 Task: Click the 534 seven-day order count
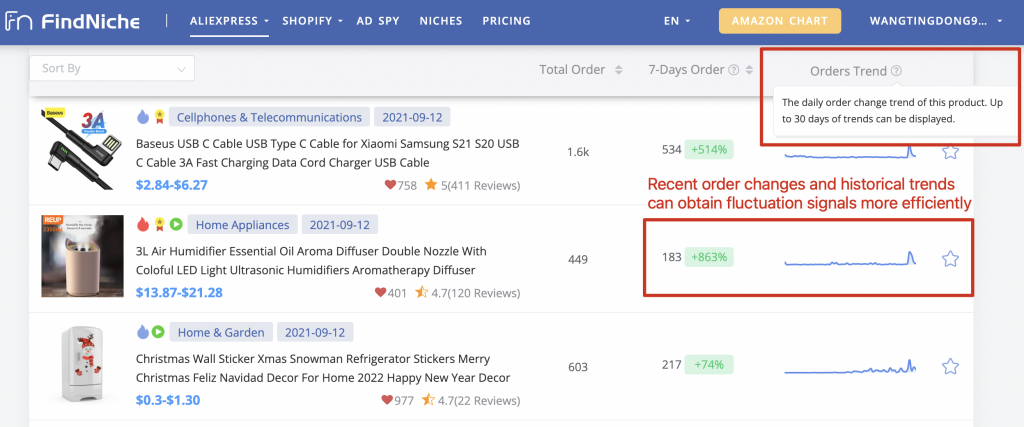(671, 150)
